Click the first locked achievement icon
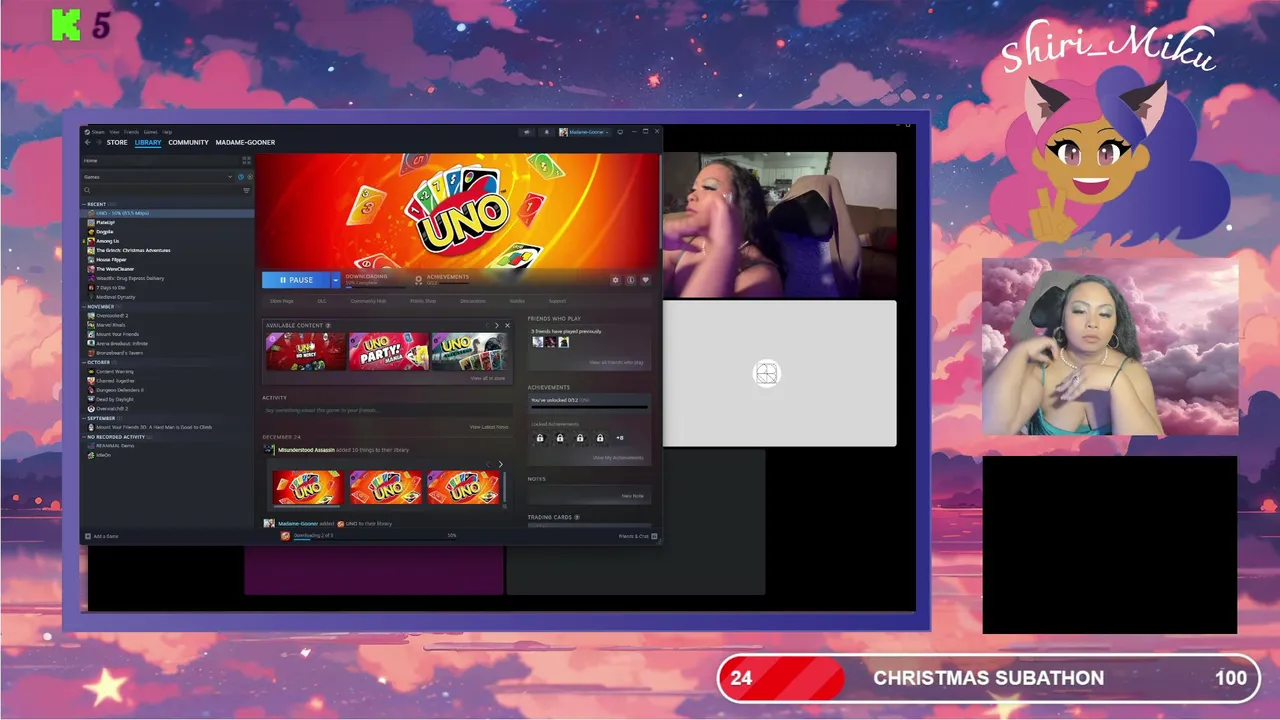 540,438
